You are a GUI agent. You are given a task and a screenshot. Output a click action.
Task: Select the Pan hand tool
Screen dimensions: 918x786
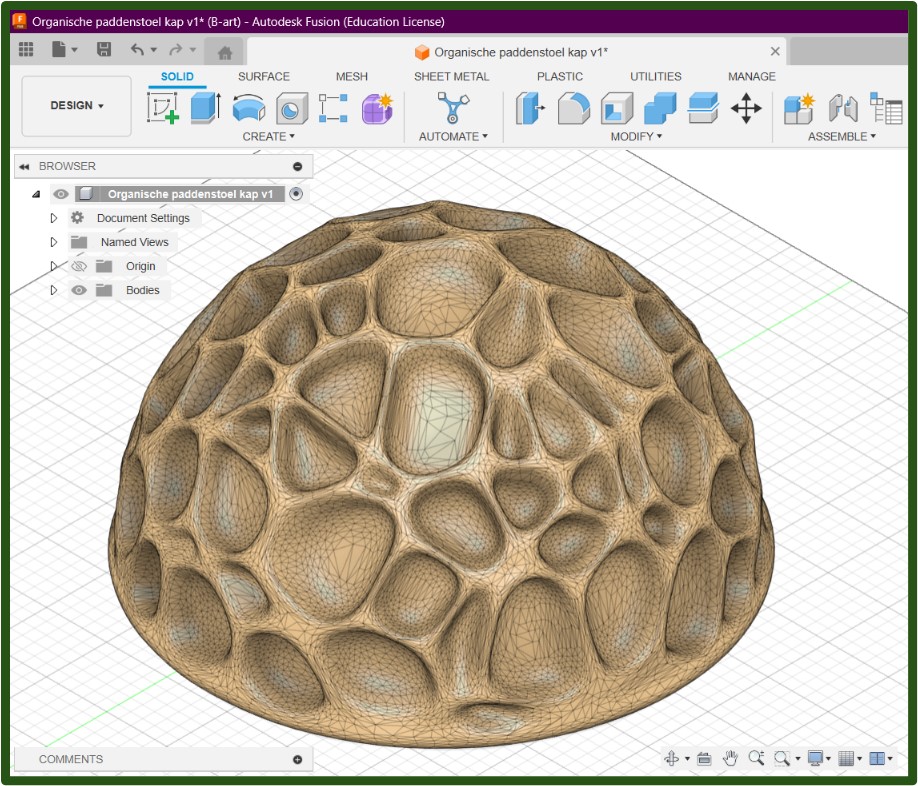click(x=730, y=758)
